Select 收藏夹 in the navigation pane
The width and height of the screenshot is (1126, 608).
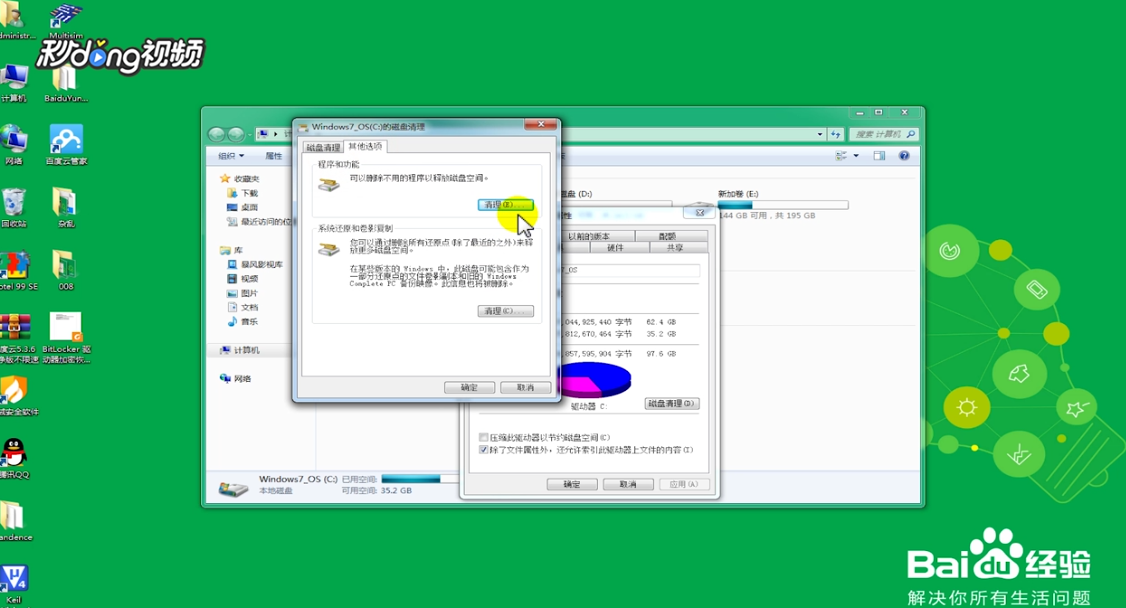240,179
